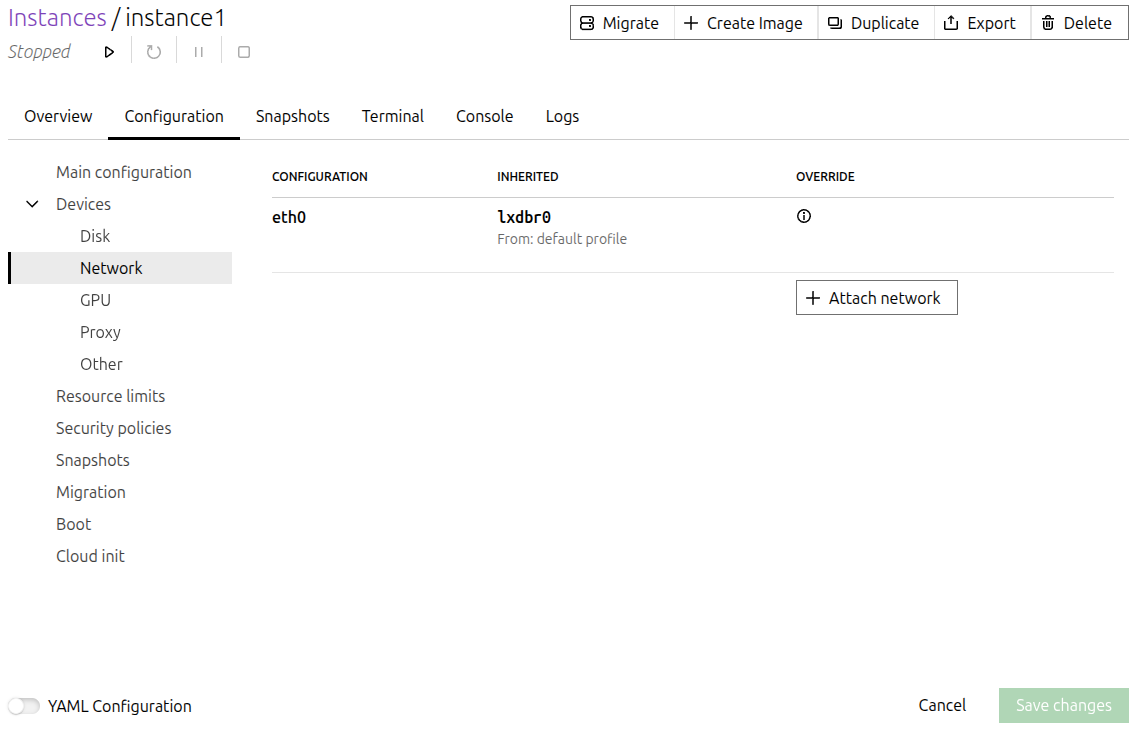Click the Cancel button
The height and width of the screenshot is (733, 1137).
[942, 705]
